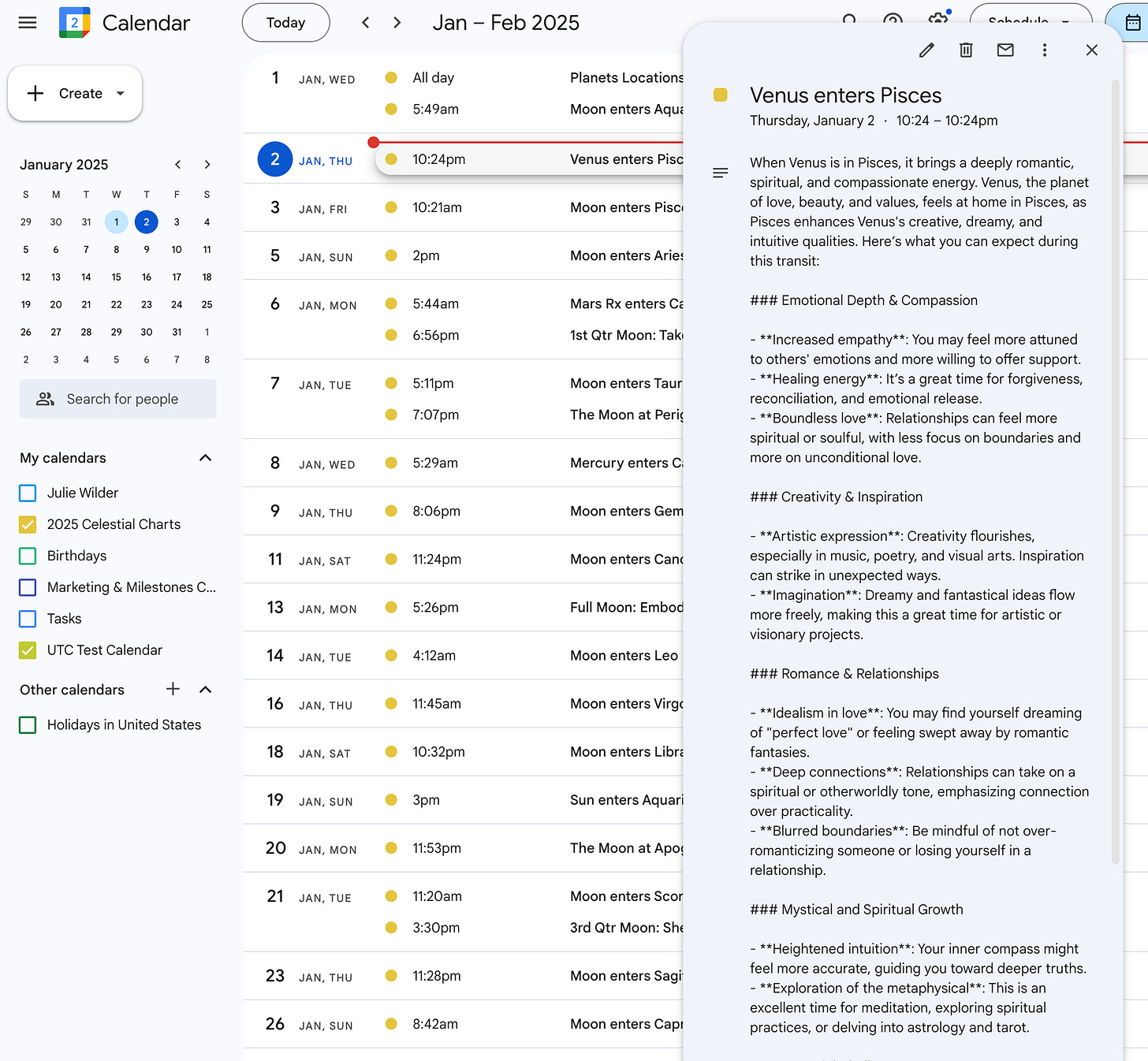Show previous month in mini calendar
This screenshot has height=1061, width=1148.
(178, 165)
